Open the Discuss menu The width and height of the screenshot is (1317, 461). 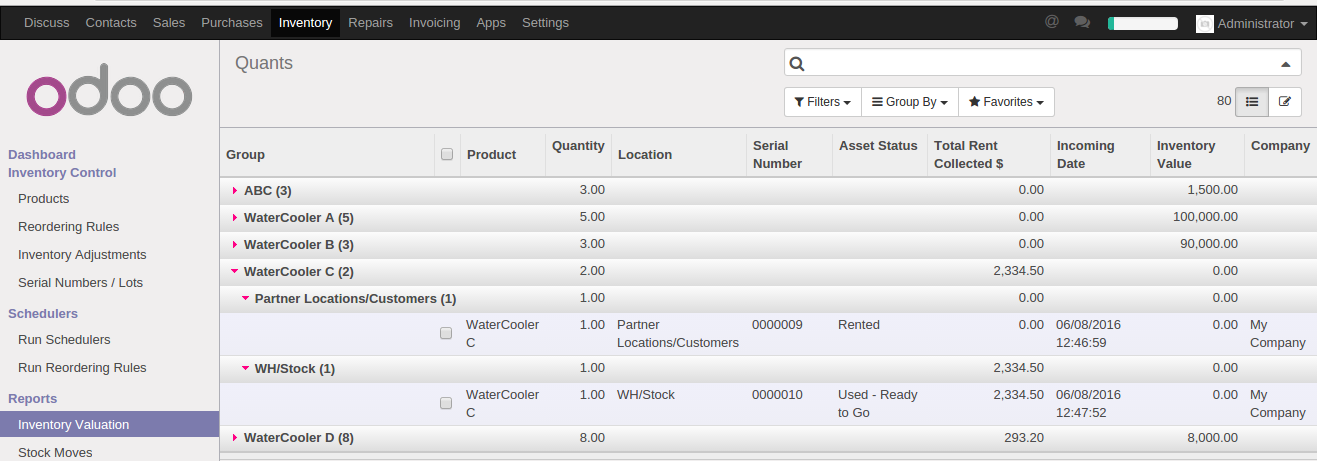[x=47, y=22]
